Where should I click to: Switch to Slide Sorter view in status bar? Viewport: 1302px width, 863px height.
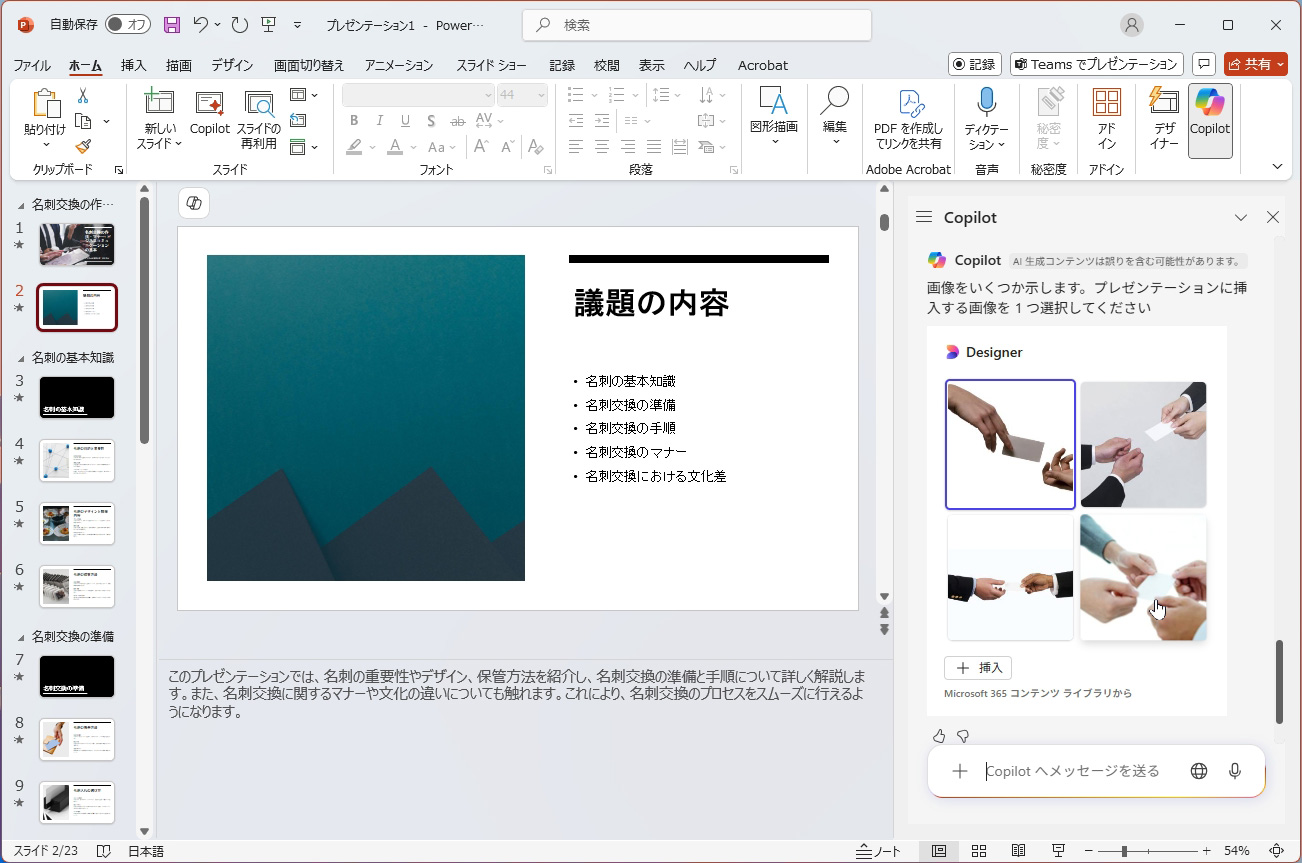pyautogui.click(x=979, y=851)
